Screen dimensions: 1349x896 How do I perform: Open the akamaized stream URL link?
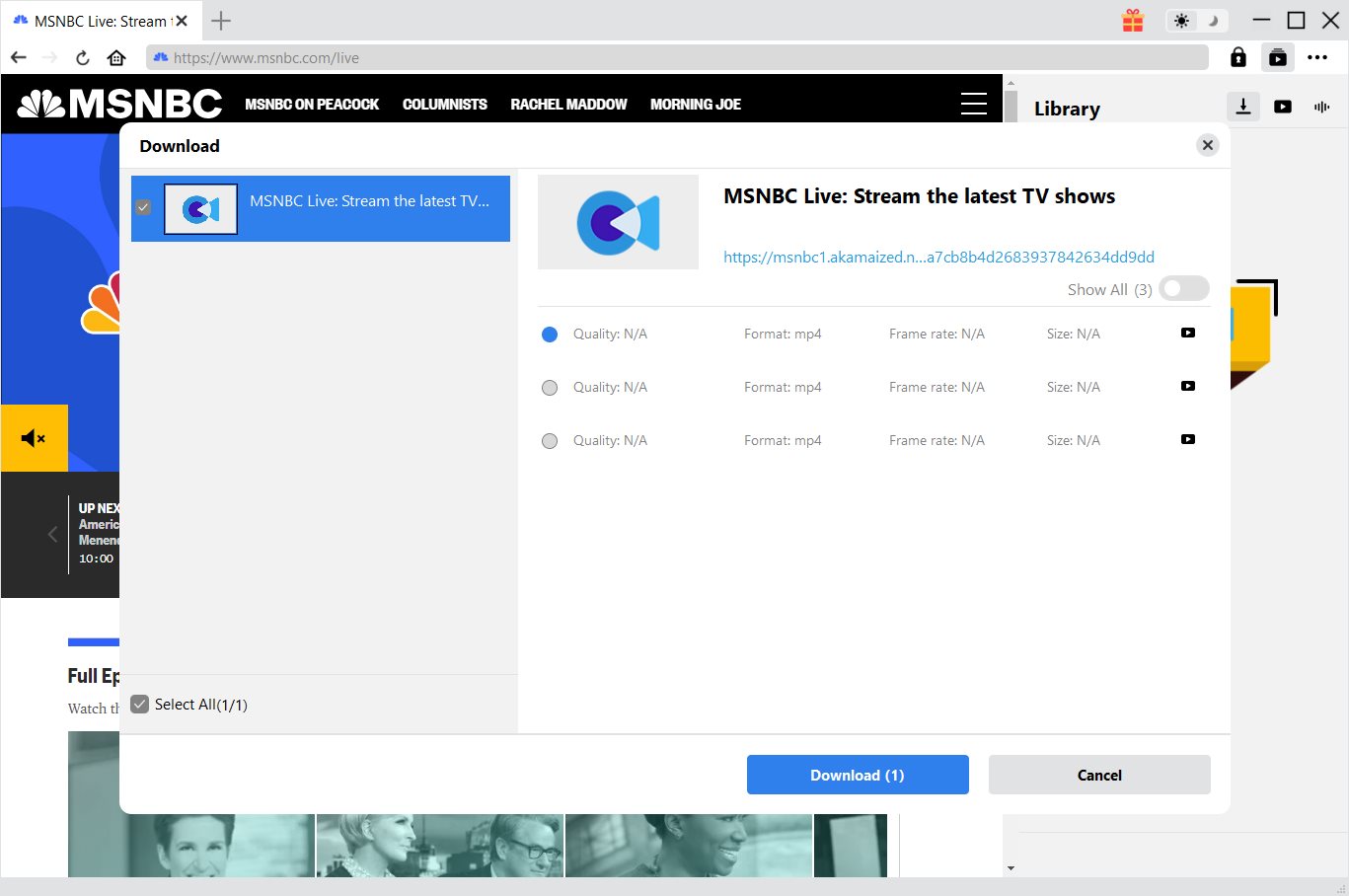click(937, 258)
